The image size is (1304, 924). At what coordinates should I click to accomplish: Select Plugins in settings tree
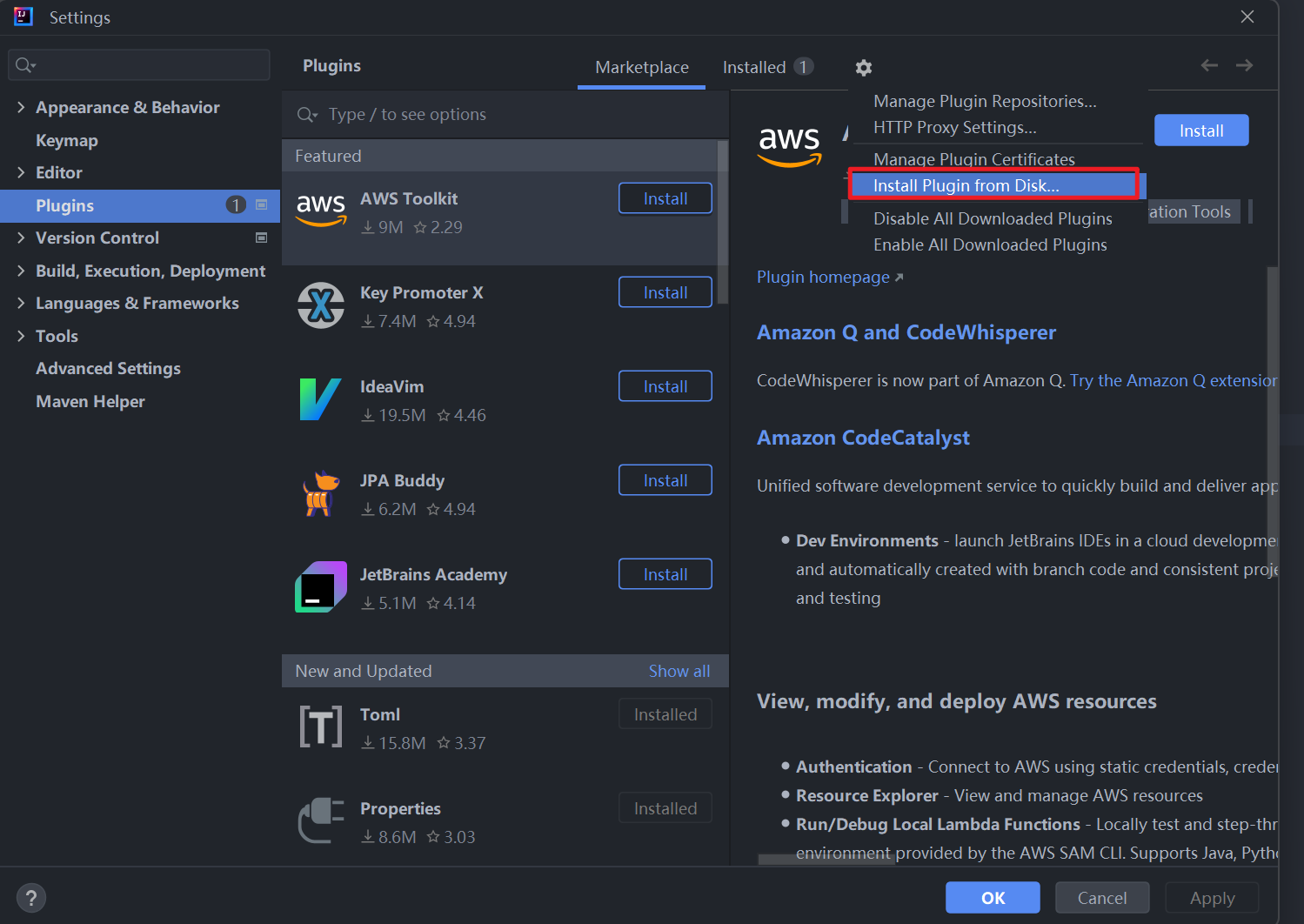pos(140,205)
